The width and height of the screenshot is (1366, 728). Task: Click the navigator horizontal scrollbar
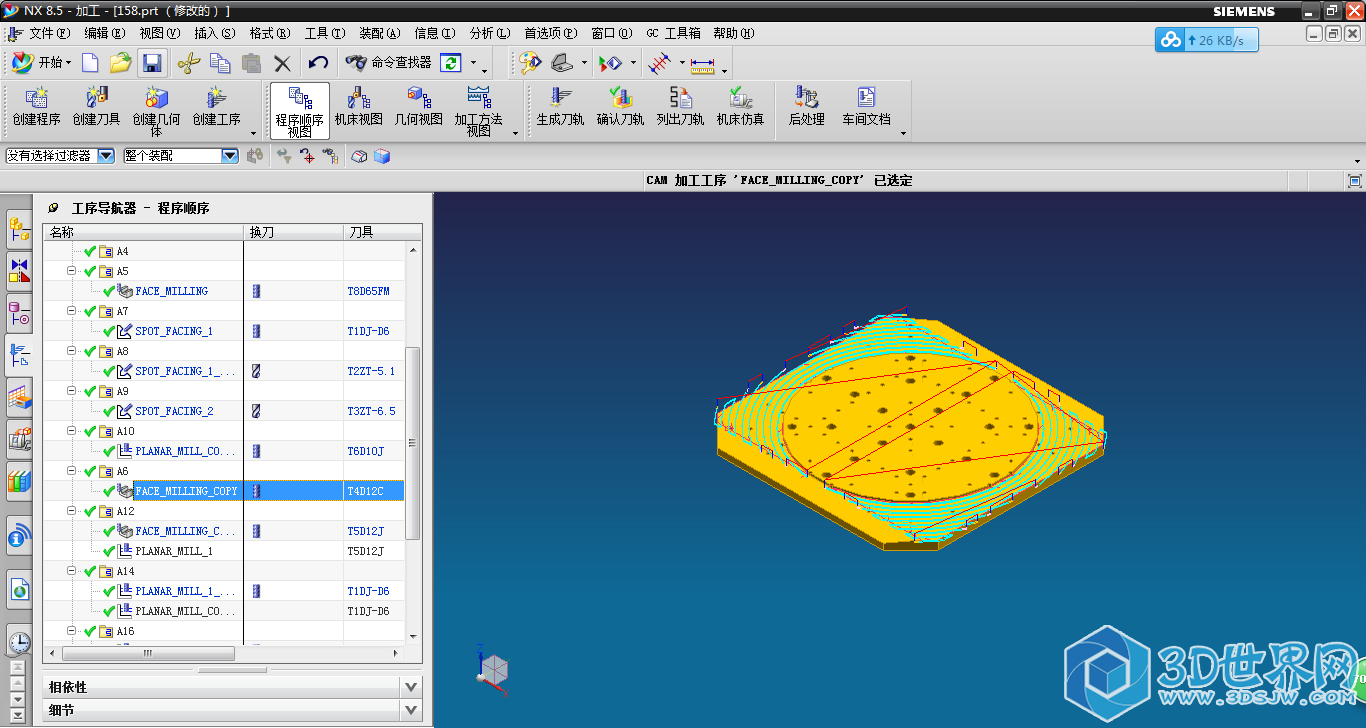148,653
